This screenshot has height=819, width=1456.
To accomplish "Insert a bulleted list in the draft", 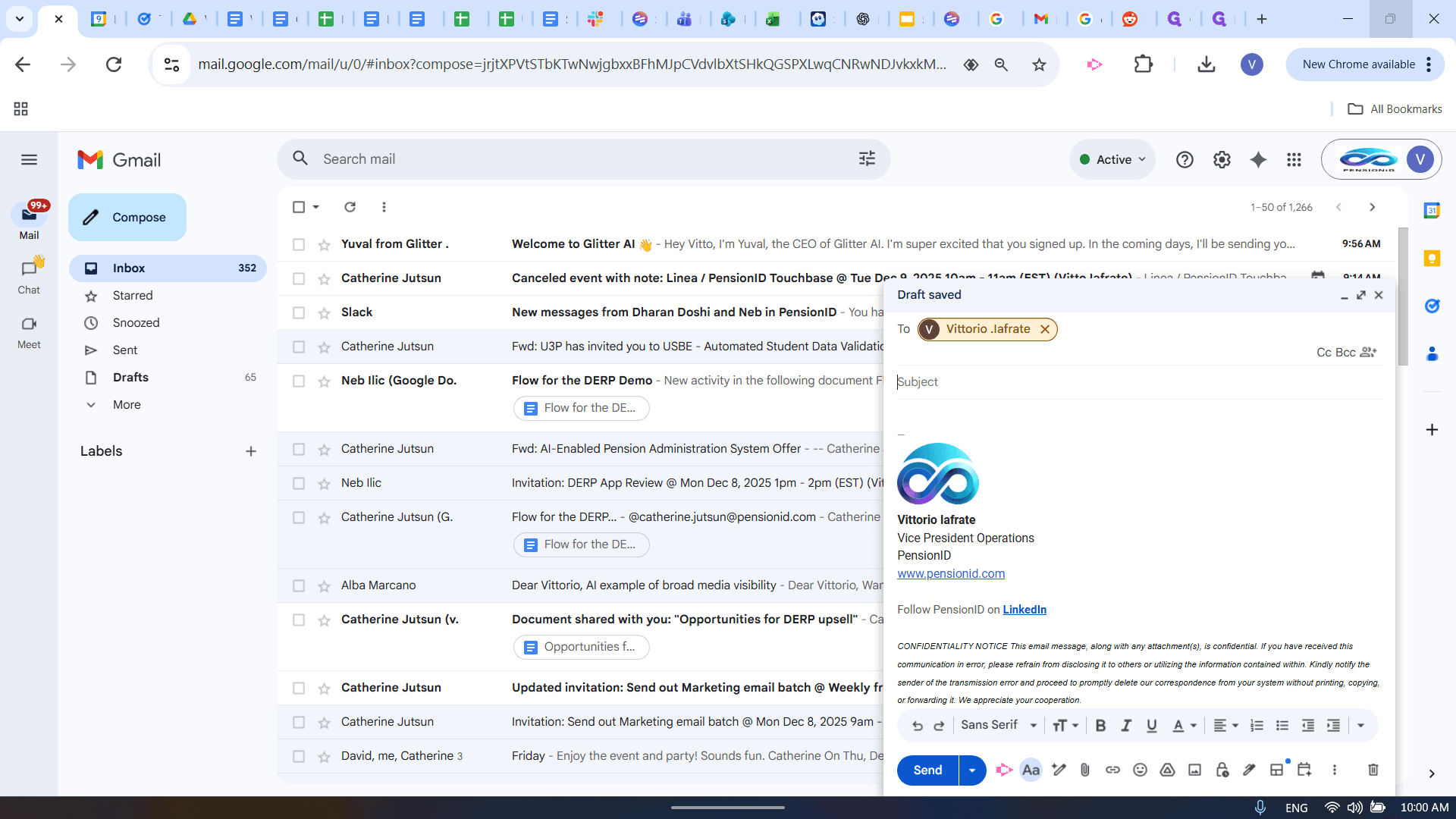I will pos(1282,726).
